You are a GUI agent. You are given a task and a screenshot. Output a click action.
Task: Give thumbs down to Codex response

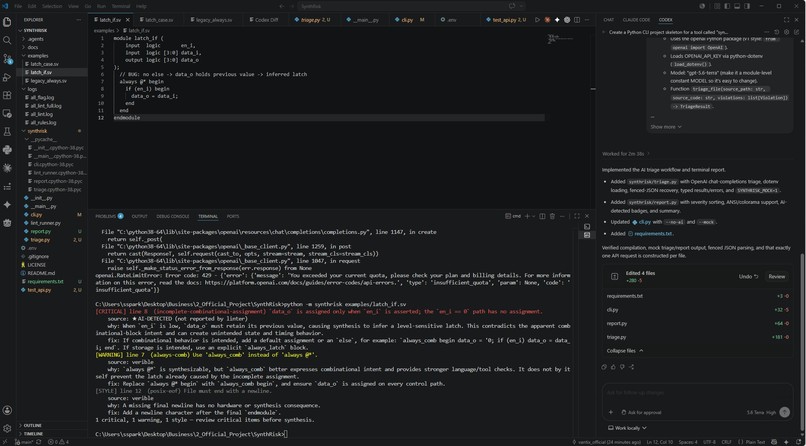coord(622,367)
